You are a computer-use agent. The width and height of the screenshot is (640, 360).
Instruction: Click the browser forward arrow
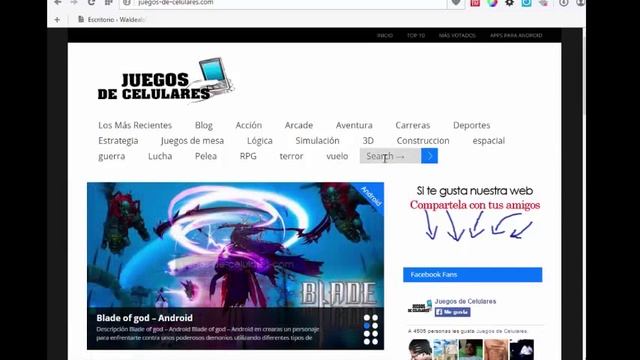[x=74, y=2]
